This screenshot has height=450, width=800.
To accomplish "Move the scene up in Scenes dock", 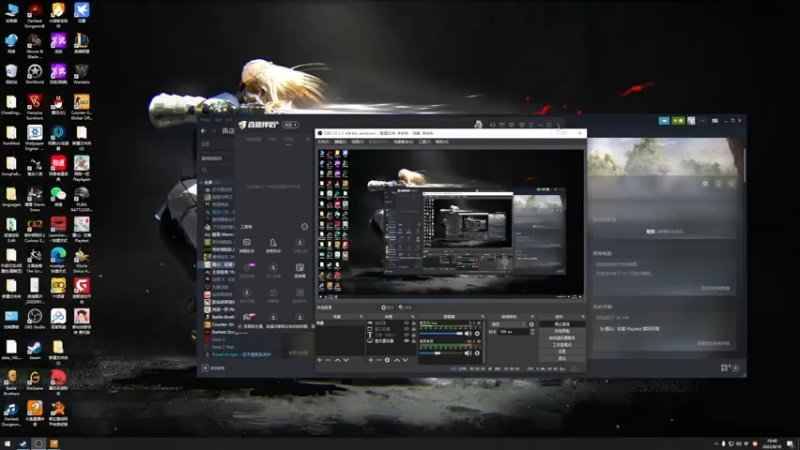I will [x=337, y=360].
